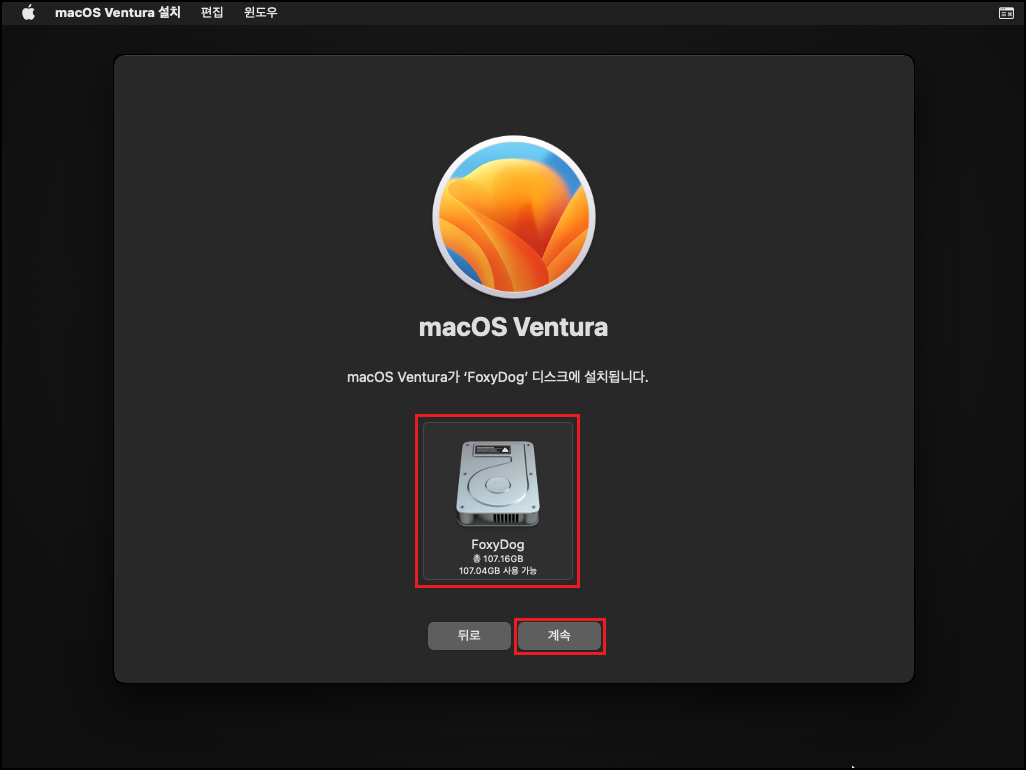Click the input source icon in menu bar

[x=1006, y=13]
